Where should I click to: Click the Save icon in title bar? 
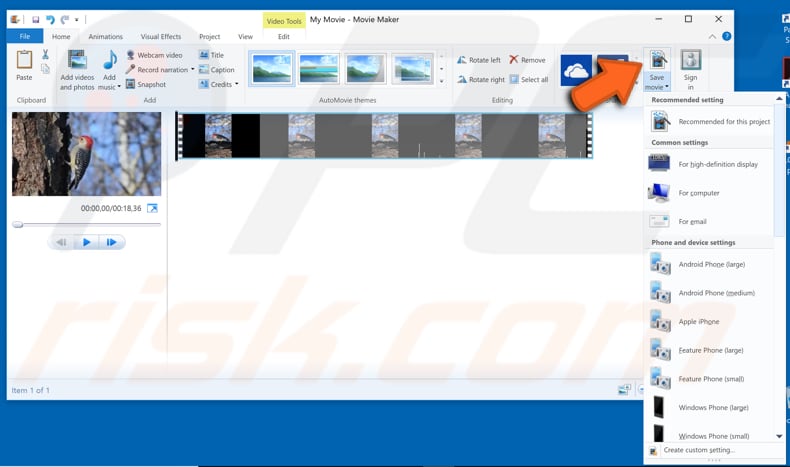point(36,20)
